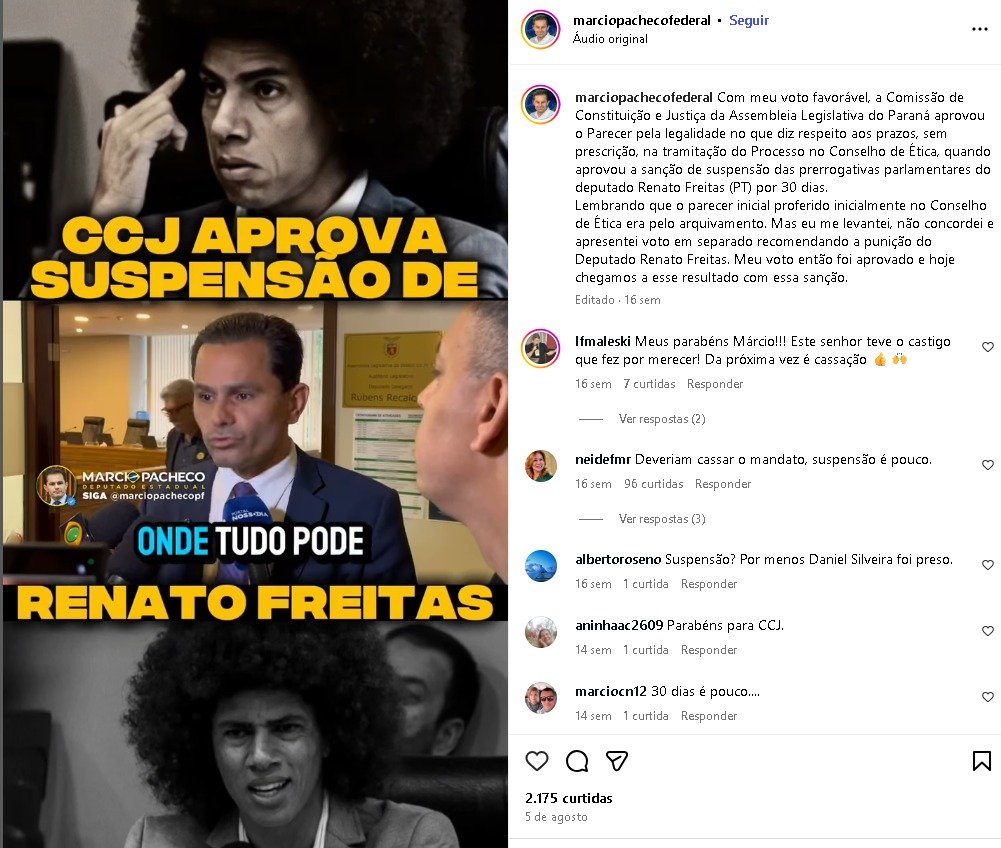Open the lfmaleski username profile
1001x848 pixels.
click(603, 342)
